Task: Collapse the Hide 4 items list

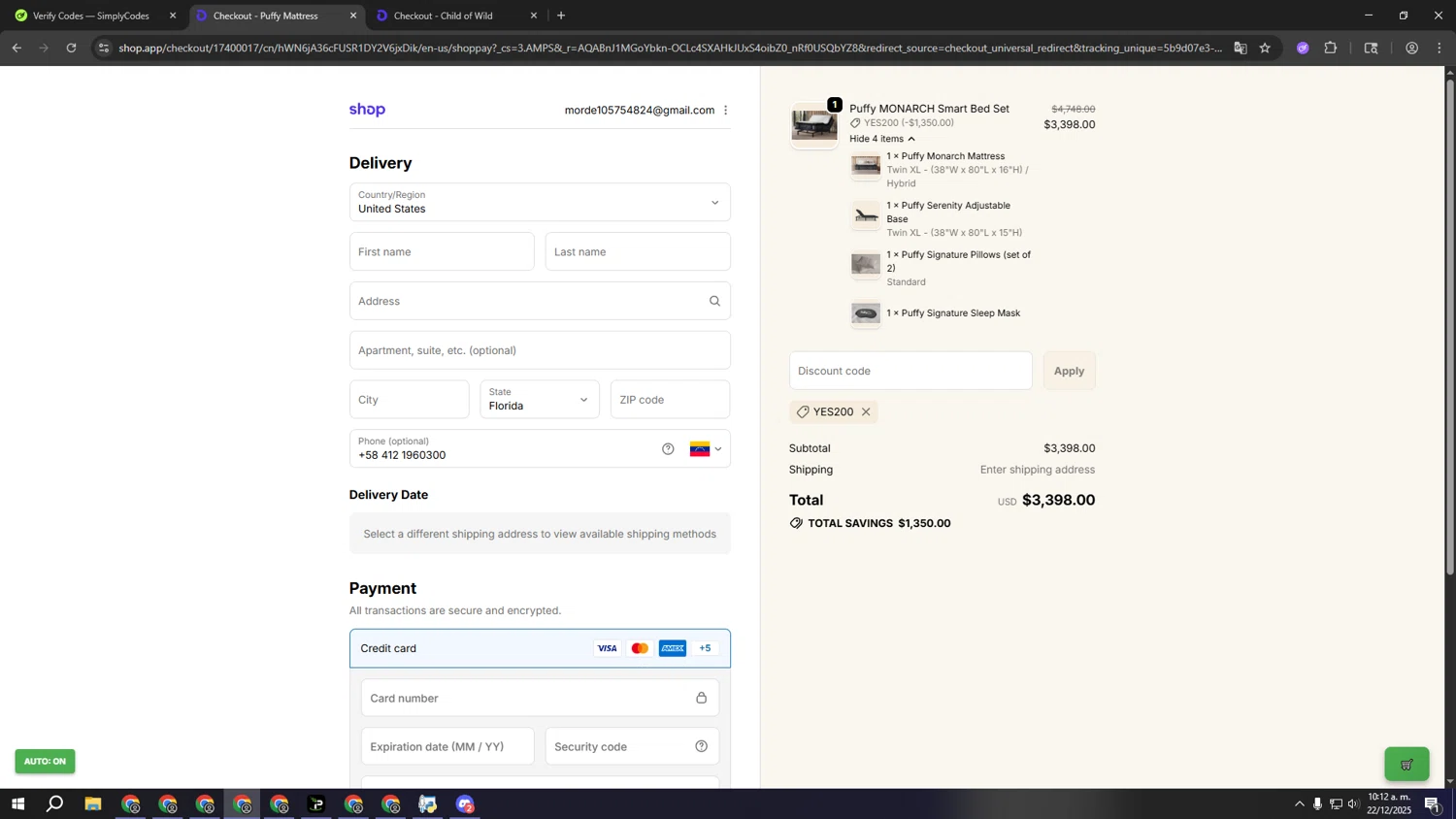Action: click(x=881, y=139)
